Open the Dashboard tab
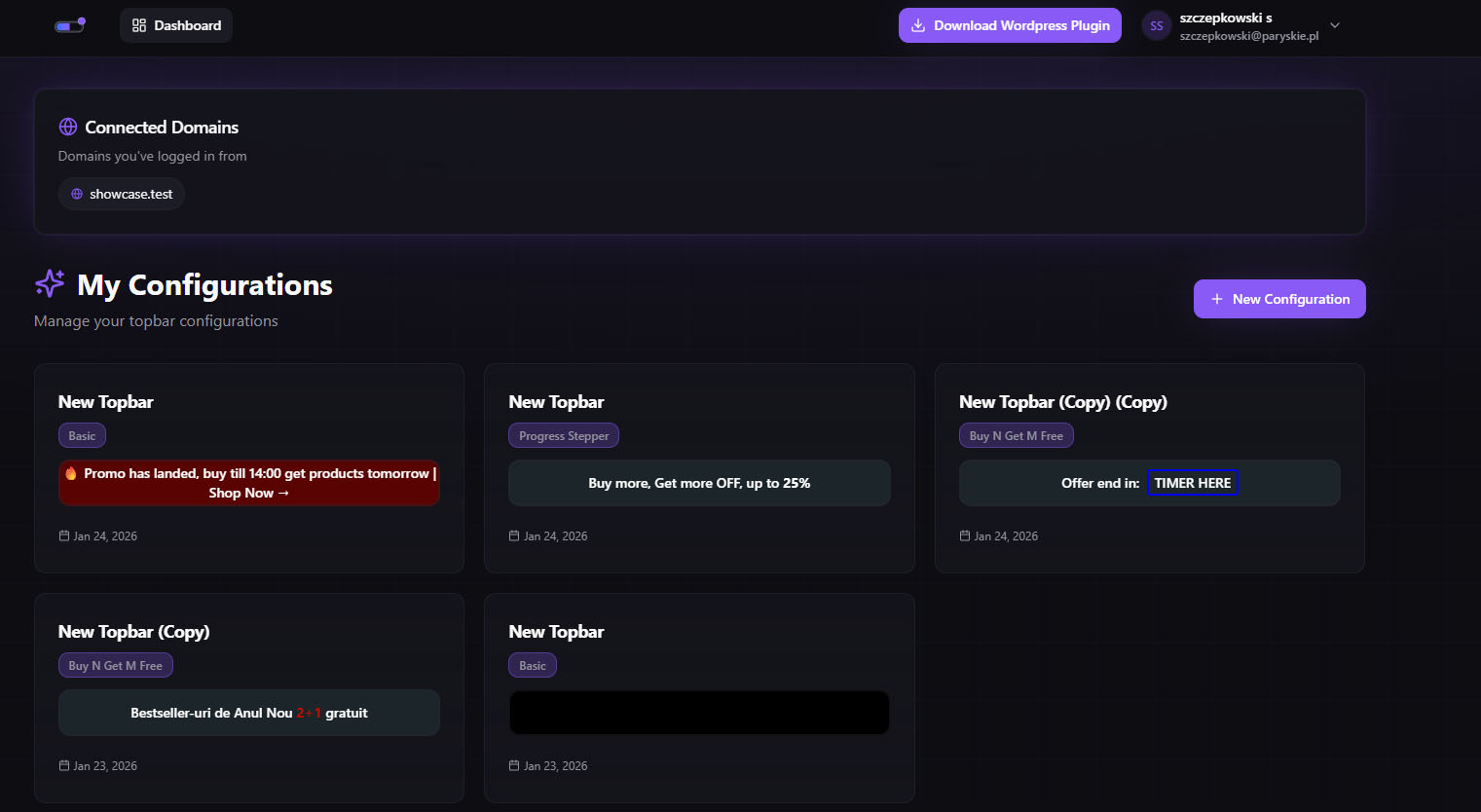Image resolution: width=1481 pixels, height=812 pixels. tap(176, 25)
